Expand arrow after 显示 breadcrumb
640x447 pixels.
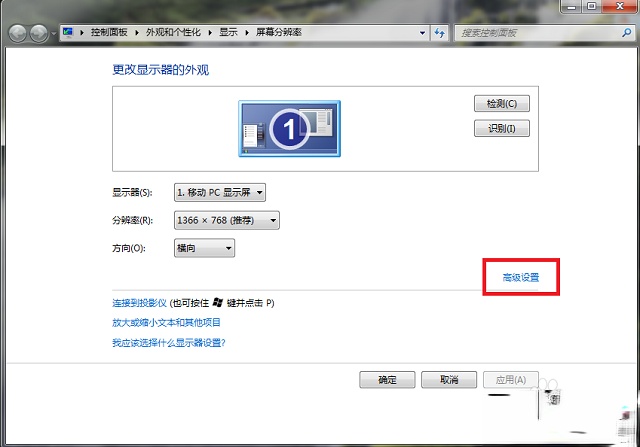[x=247, y=33]
